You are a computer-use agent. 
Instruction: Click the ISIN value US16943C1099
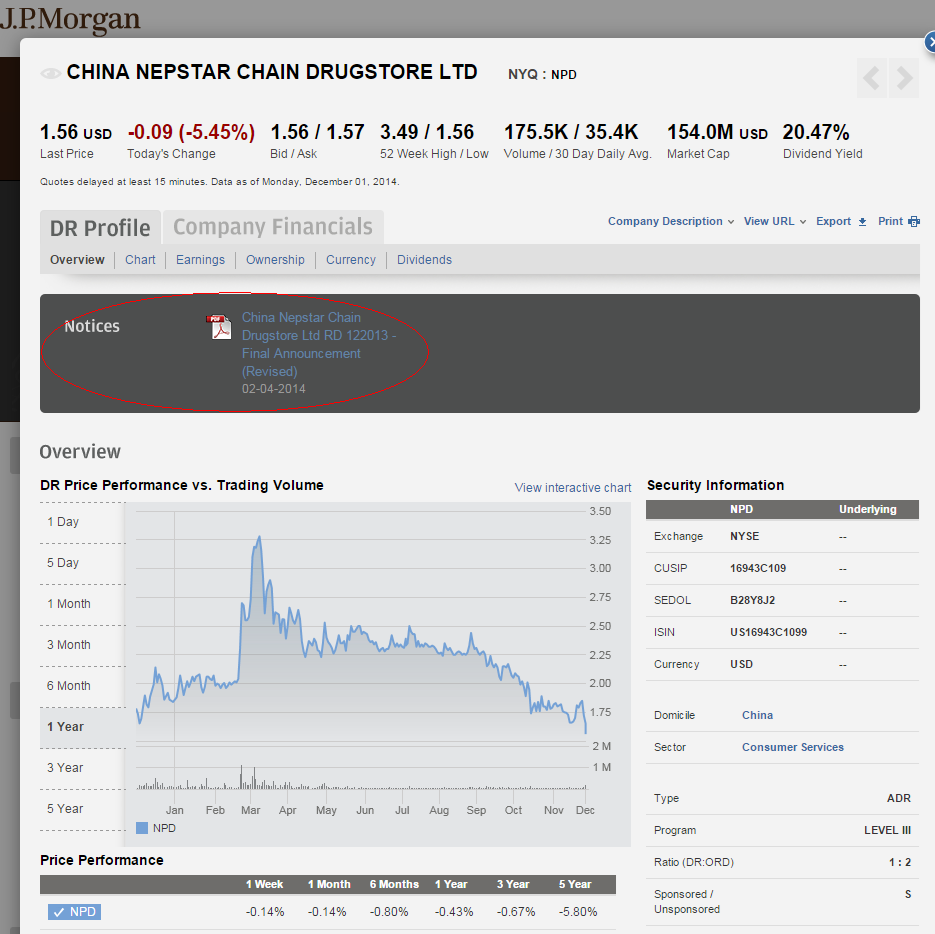coord(769,632)
